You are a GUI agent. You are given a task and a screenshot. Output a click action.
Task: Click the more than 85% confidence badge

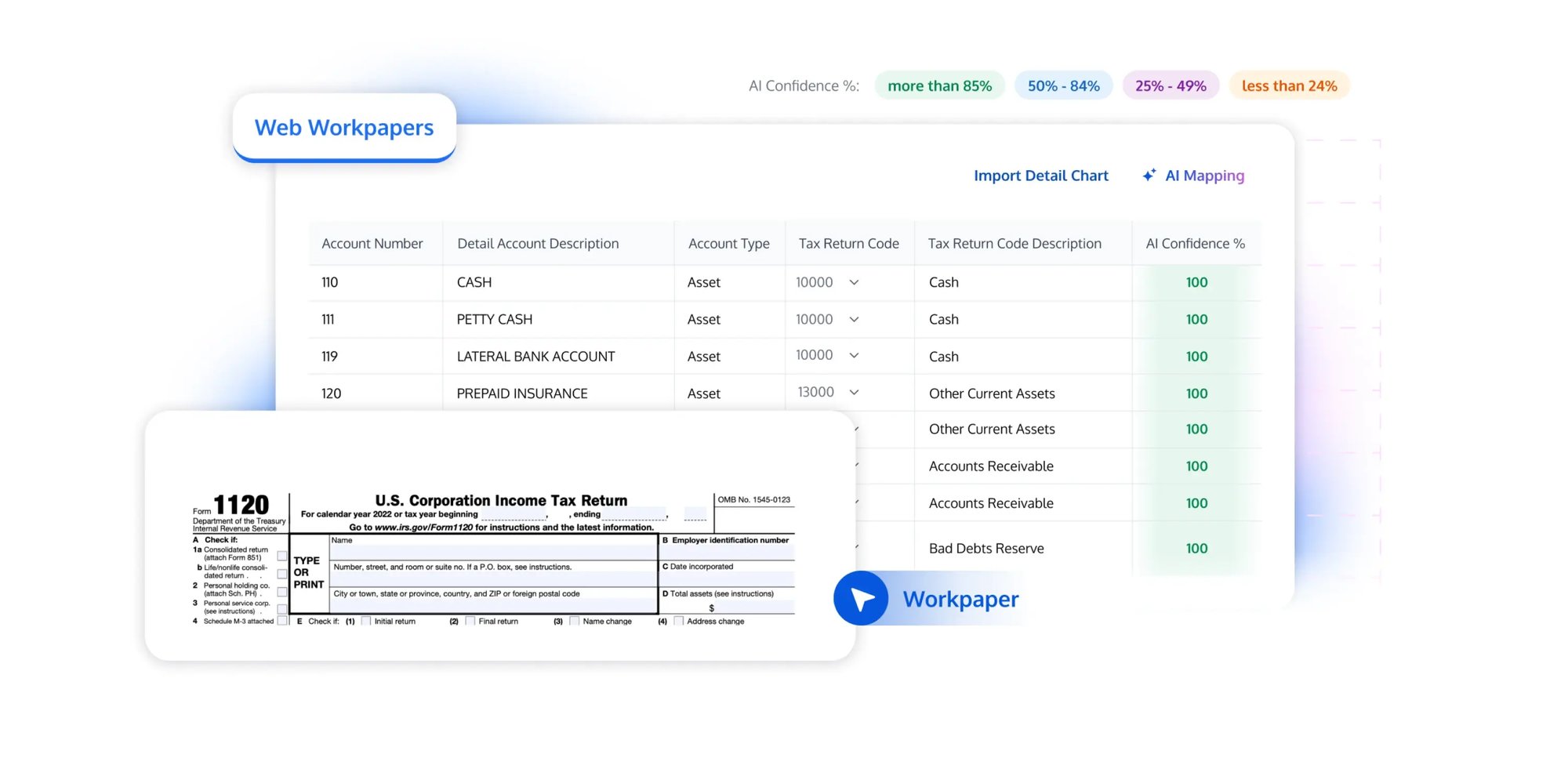pos(939,85)
